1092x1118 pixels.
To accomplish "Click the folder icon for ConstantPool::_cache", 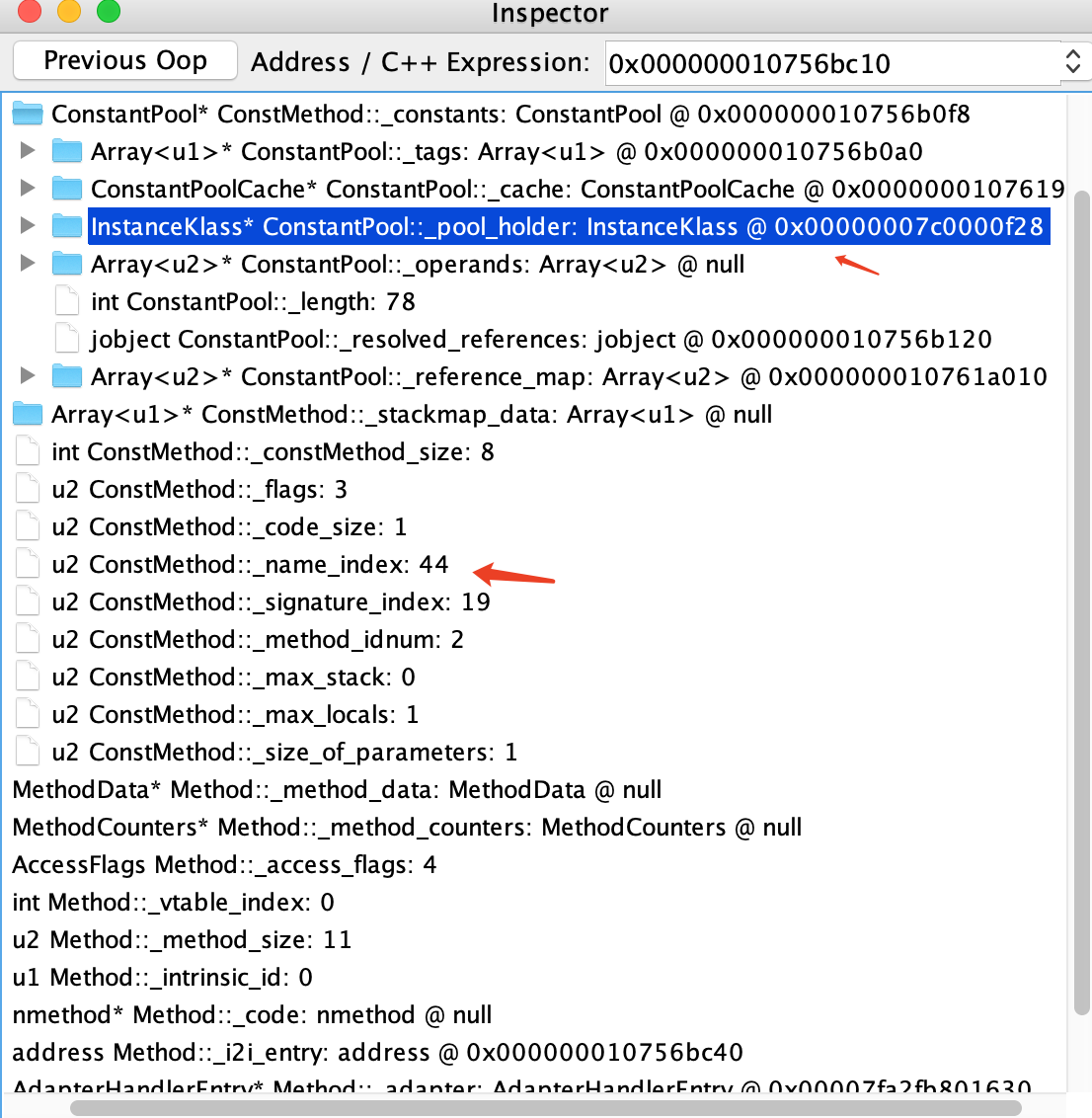I will click(65, 189).
